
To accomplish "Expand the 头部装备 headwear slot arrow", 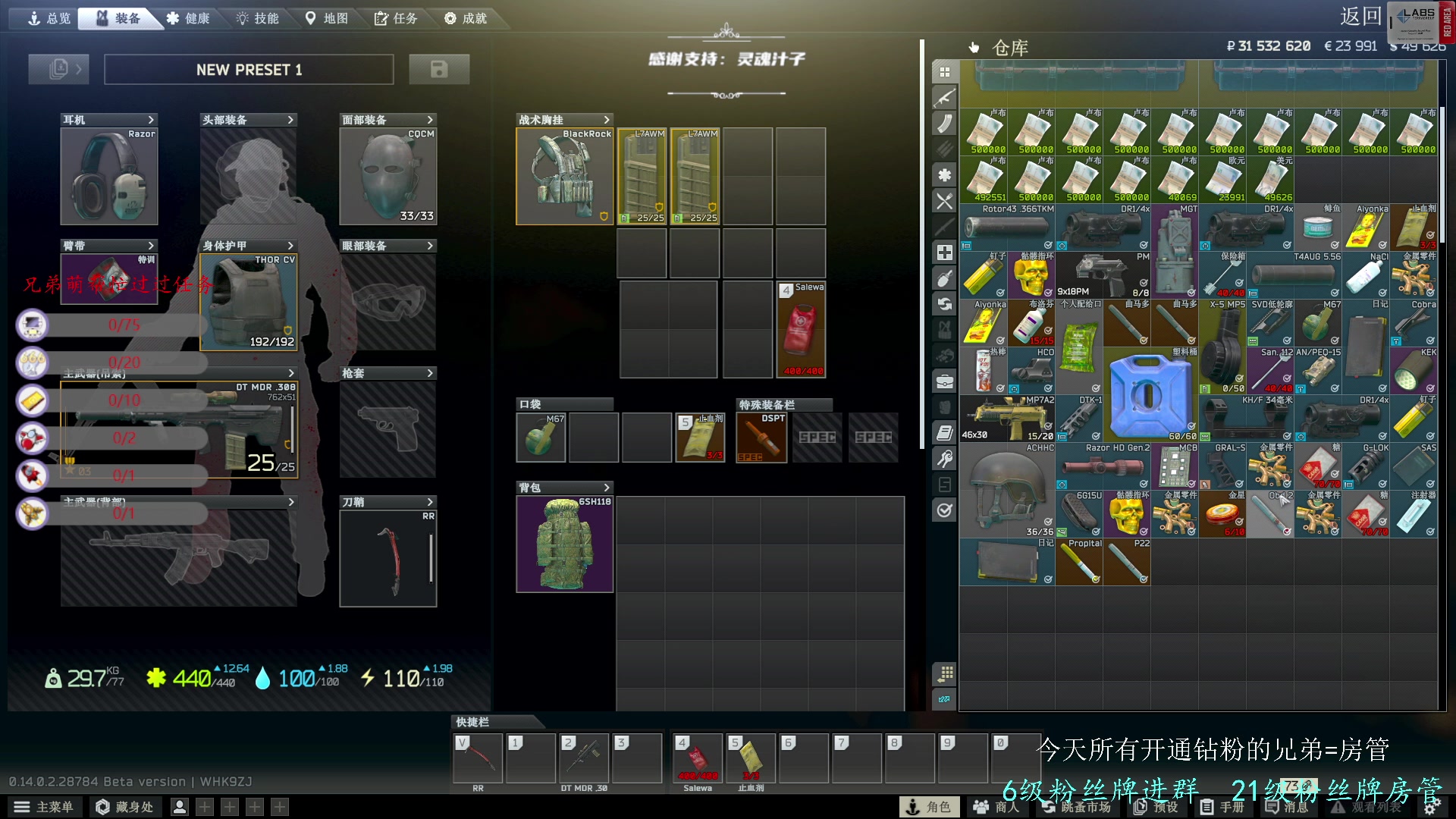I will 290,120.
